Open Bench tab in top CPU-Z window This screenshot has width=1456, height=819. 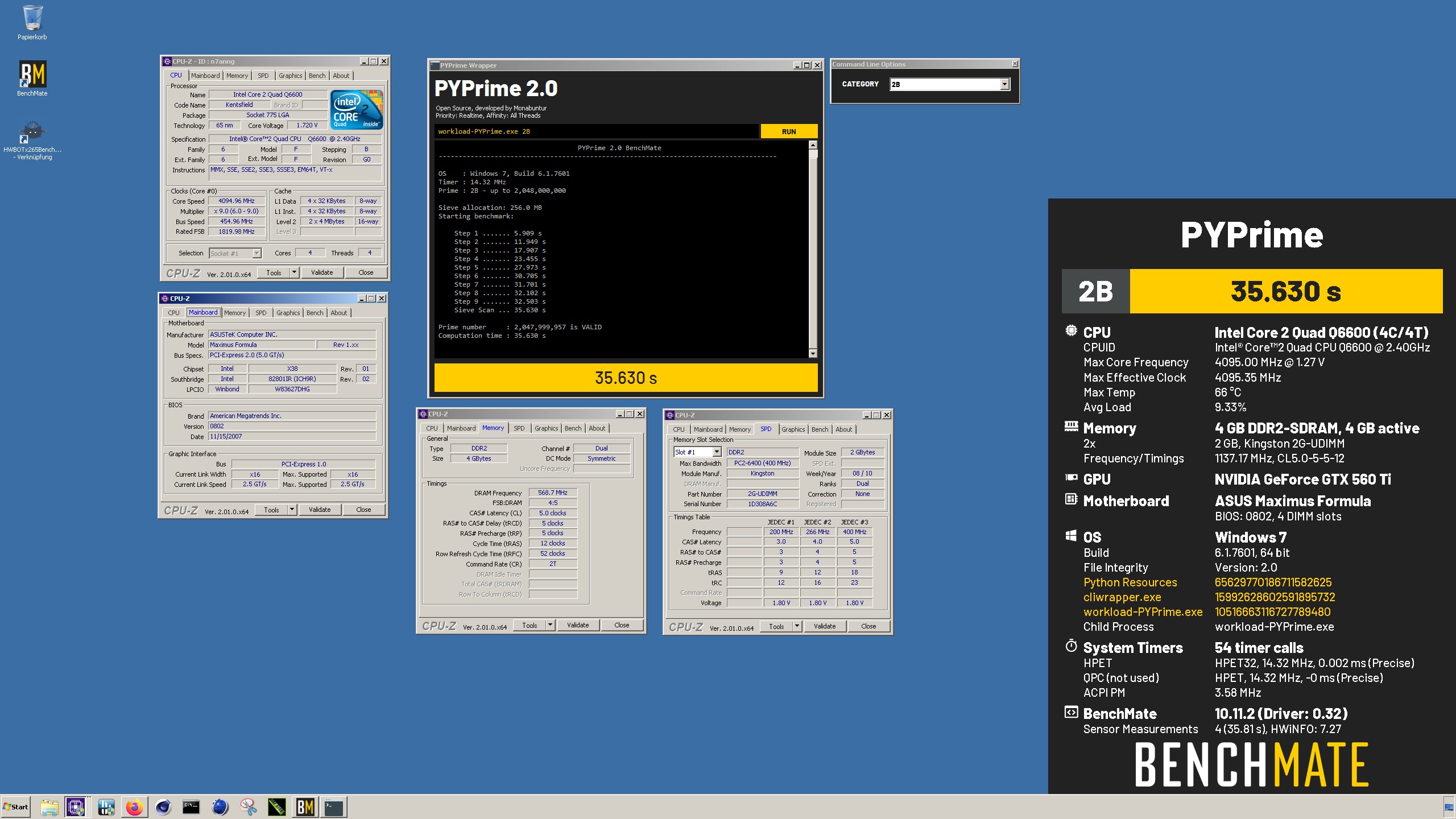click(317, 76)
